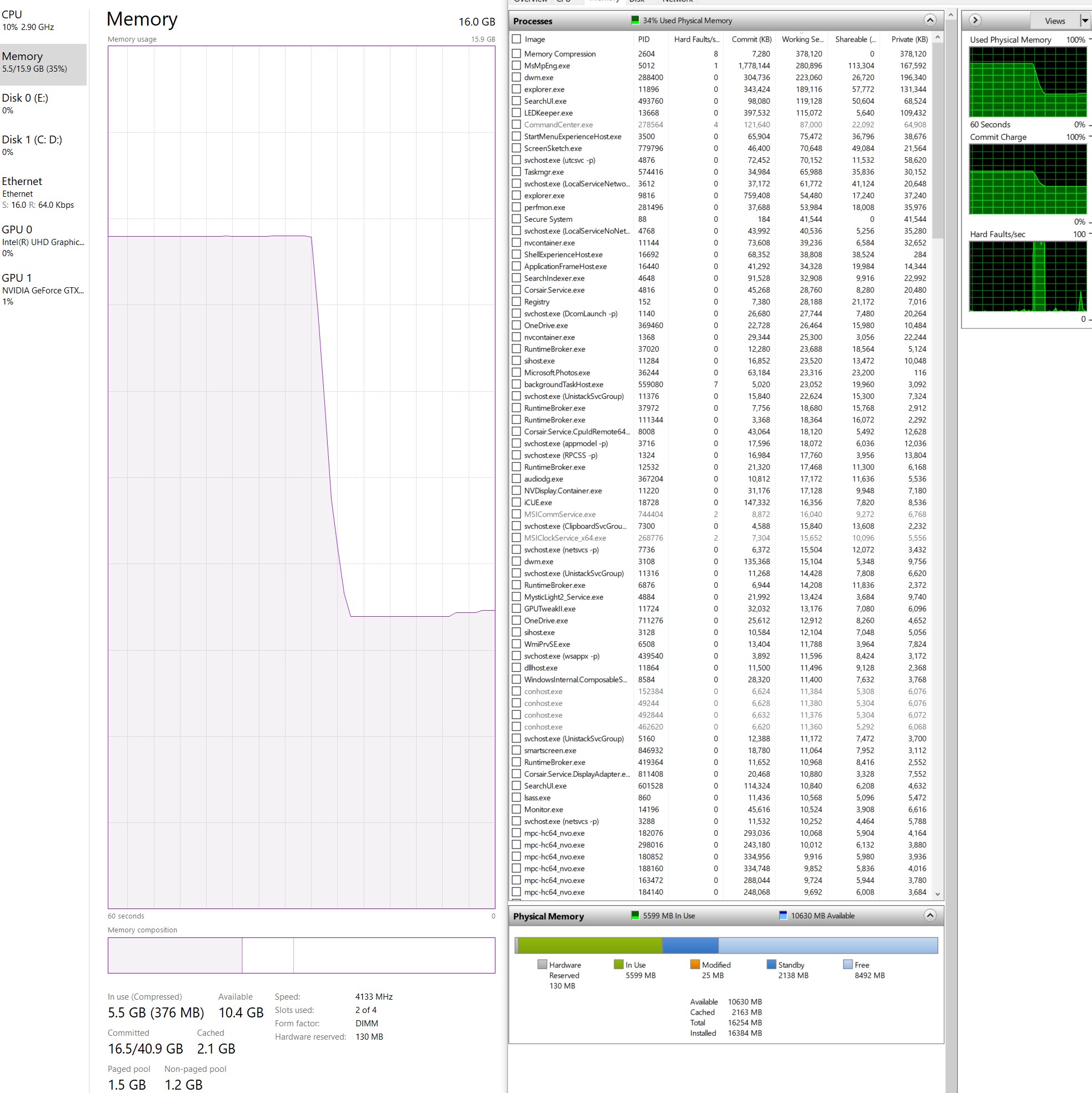Click the green Used Physical Memory indicator icon
The image size is (1092, 1093).
pyautogui.click(x=635, y=21)
